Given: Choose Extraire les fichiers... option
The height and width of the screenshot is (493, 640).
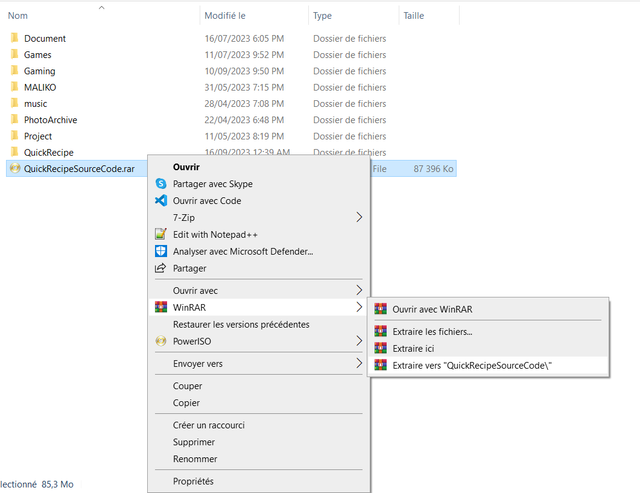Looking at the screenshot, I should pos(432,331).
